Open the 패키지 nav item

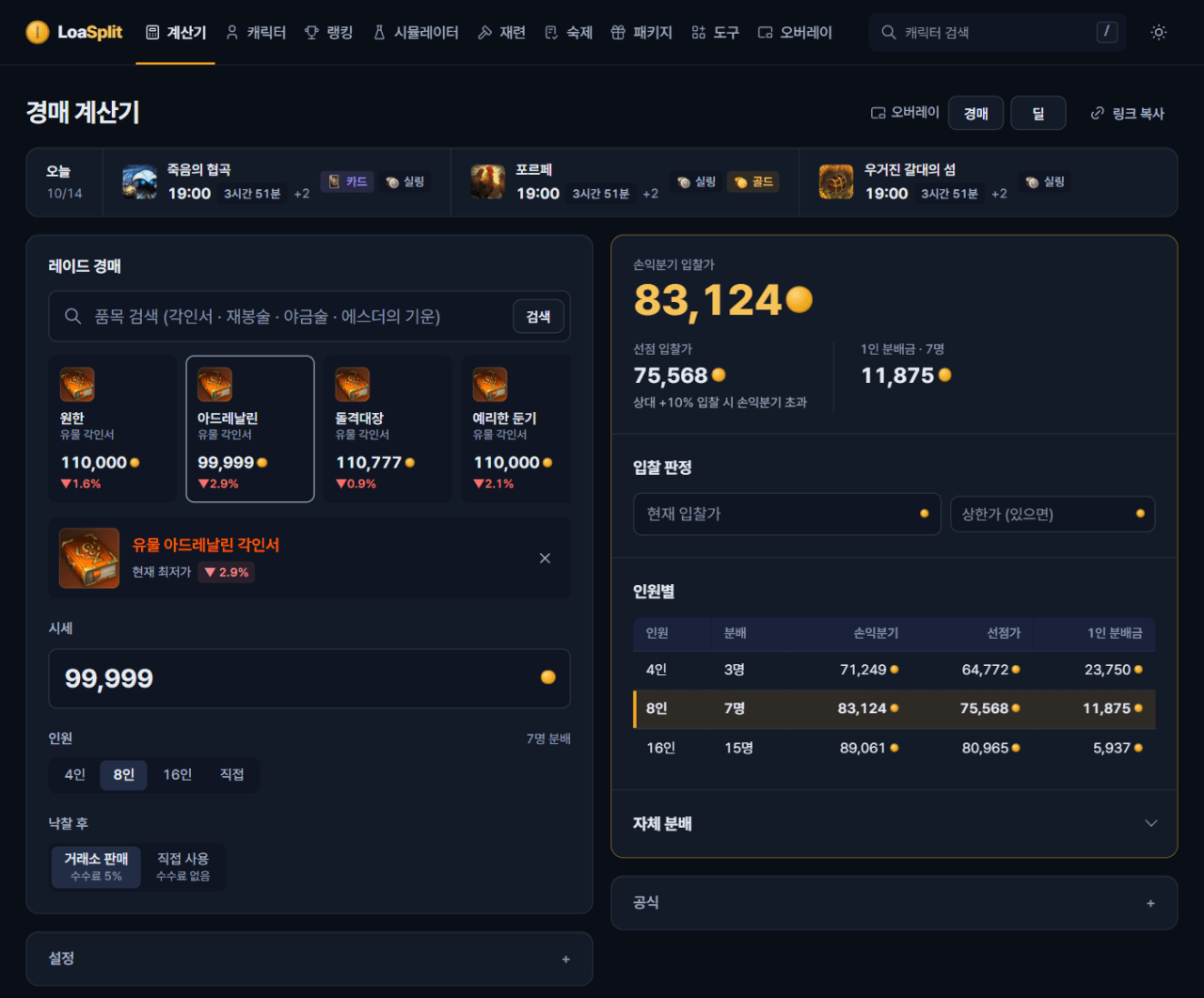(x=642, y=32)
